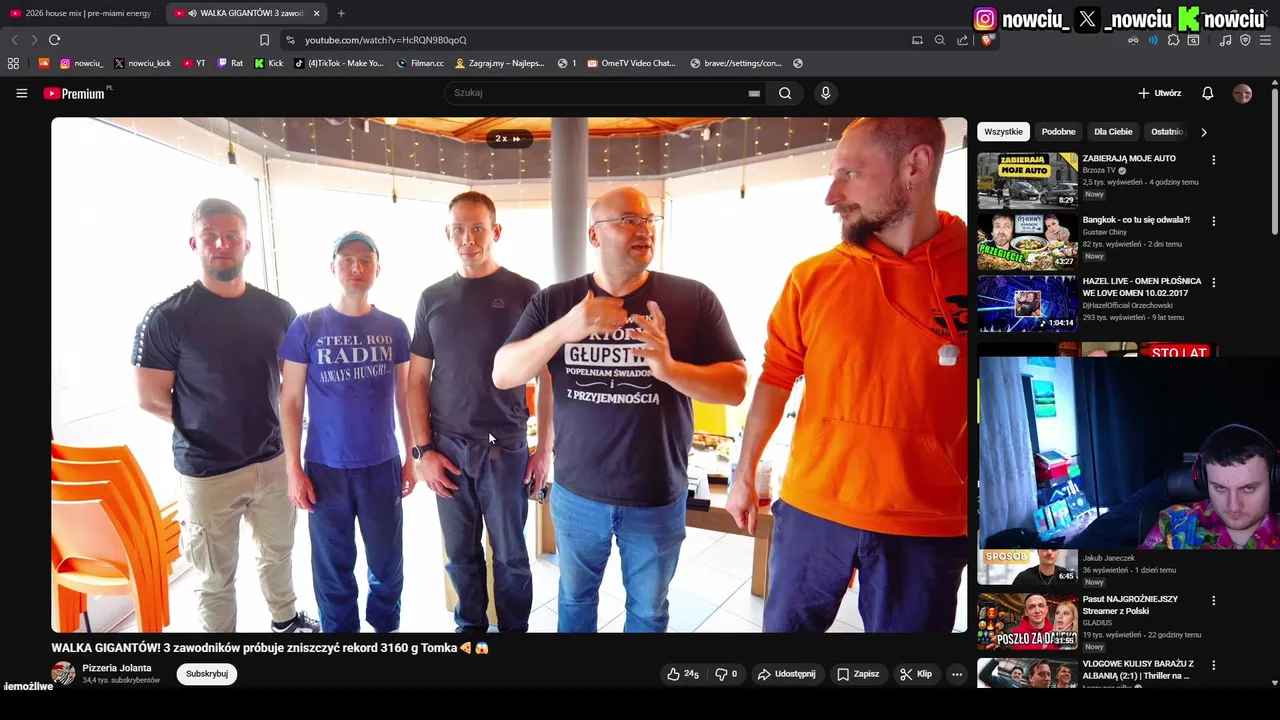Bookmark this page with the bookmark icon
The image size is (1280, 720).
tap(264, 40)
